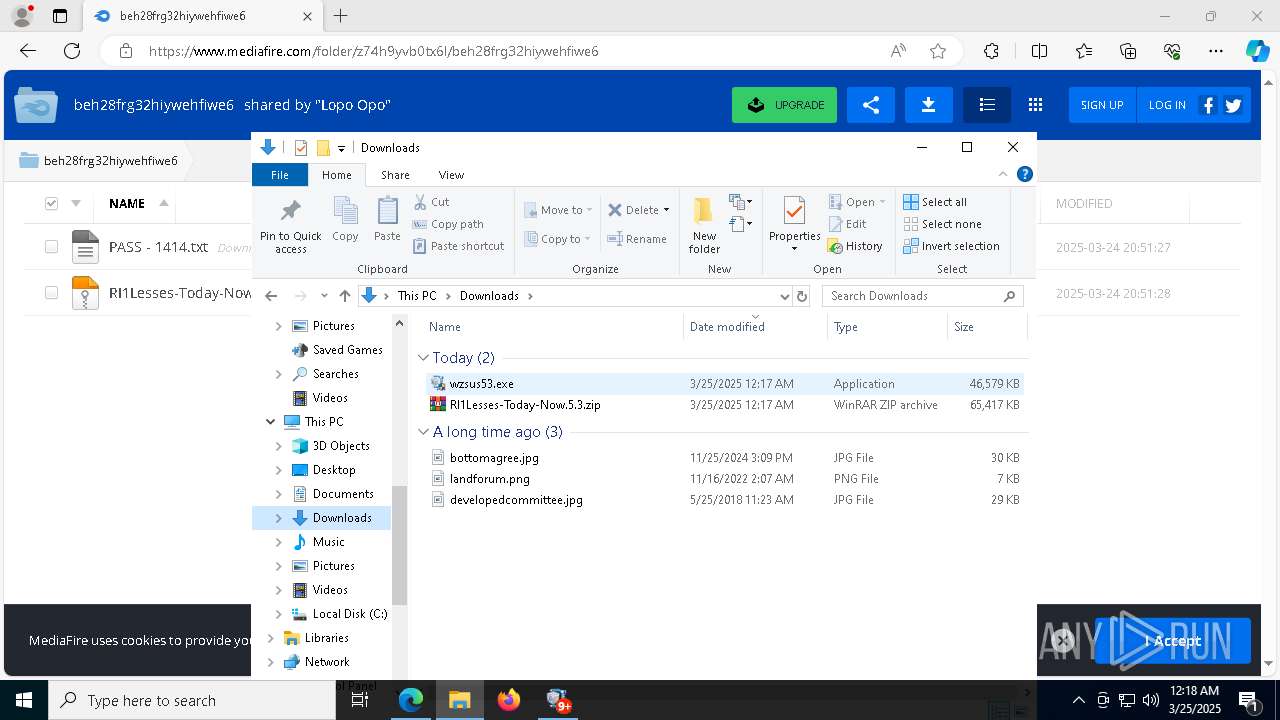Select landforum.png file

(x=724, y=479)
